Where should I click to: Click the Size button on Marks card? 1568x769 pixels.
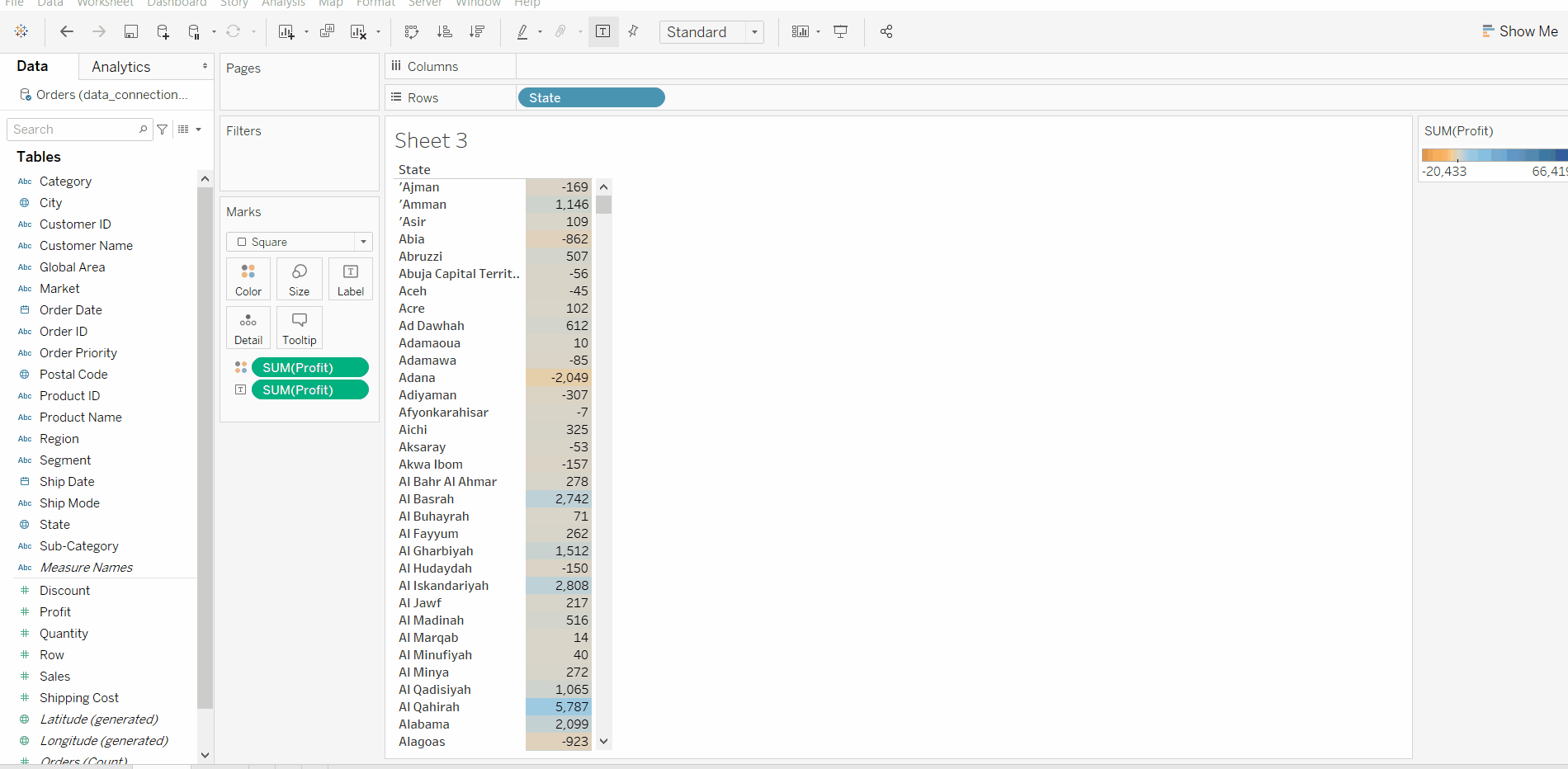click(x=300, y=279)
